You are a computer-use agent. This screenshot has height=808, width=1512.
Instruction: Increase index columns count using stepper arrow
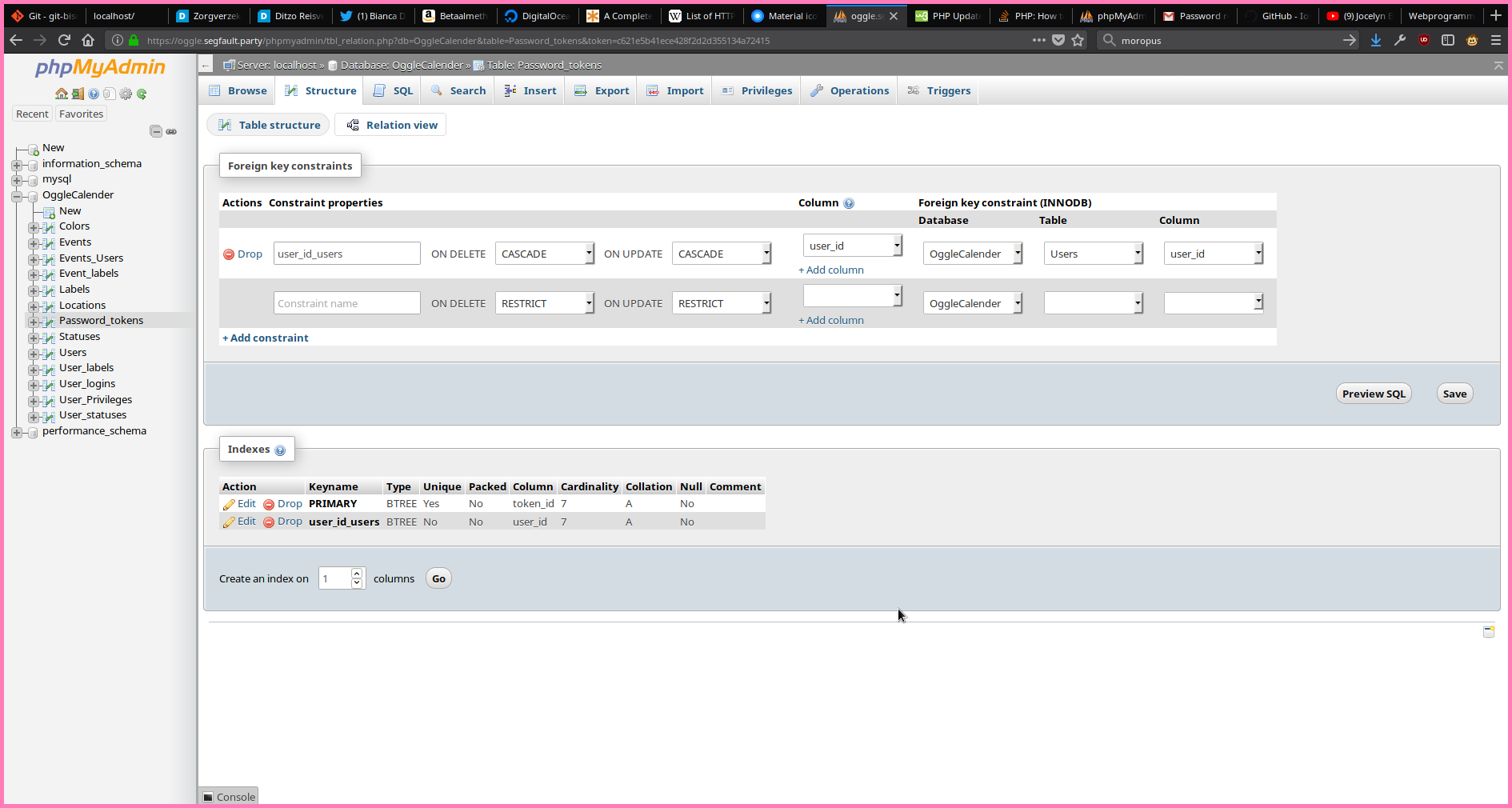(x=357, y=574)
